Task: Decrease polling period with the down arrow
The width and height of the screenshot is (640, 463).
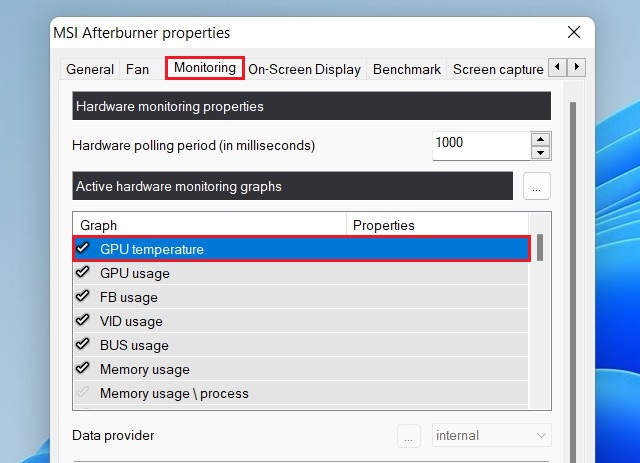Action: (541, 153)
